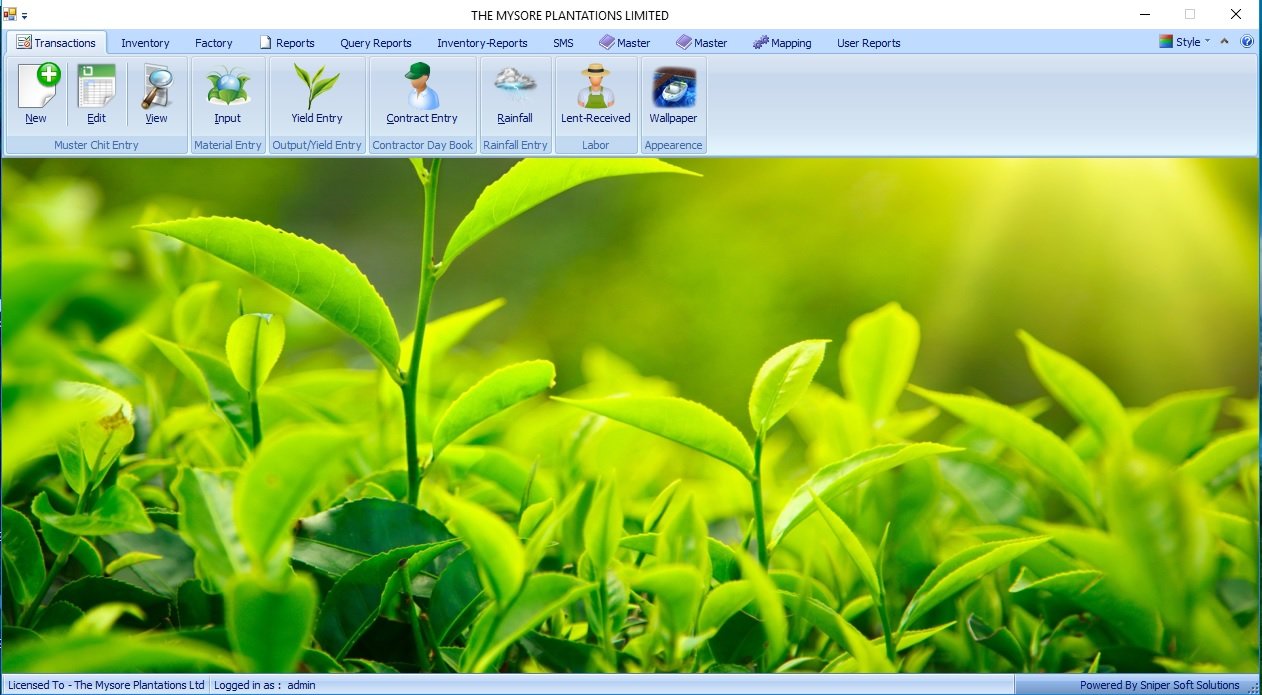Click the 'Output/Yield Entry' group label

317,145
